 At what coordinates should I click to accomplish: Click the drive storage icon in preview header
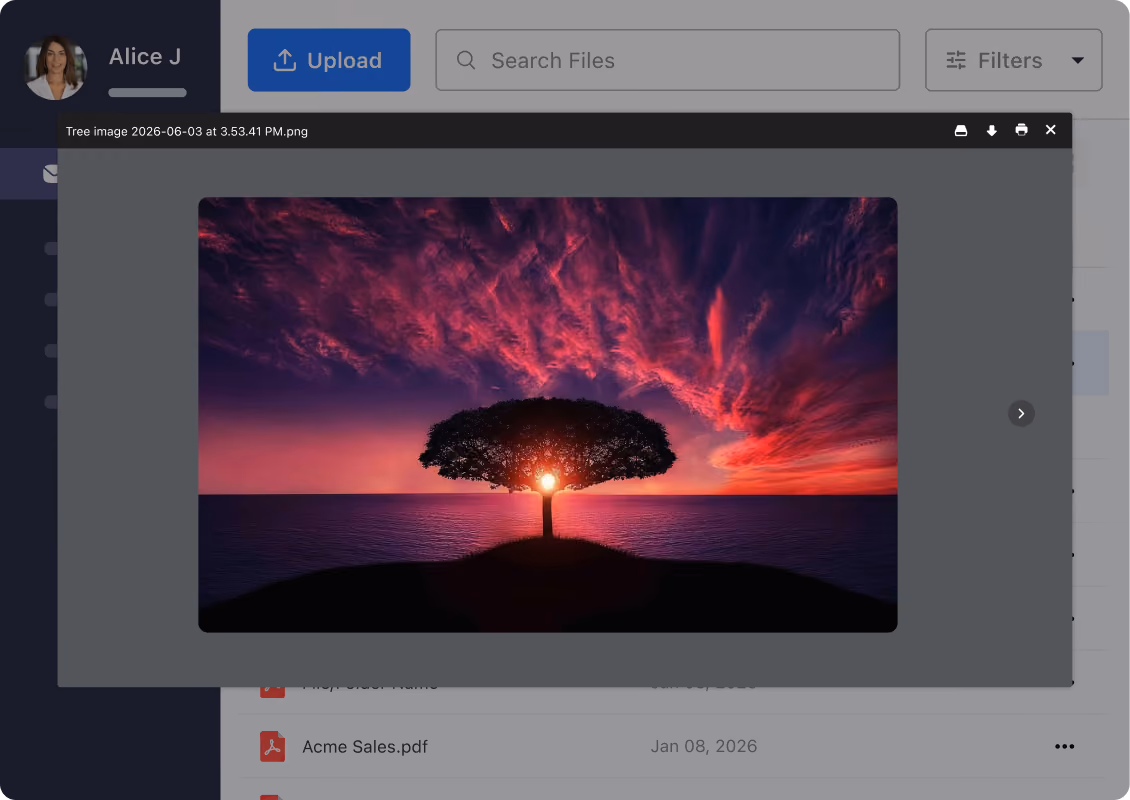[x=961, y=130]
